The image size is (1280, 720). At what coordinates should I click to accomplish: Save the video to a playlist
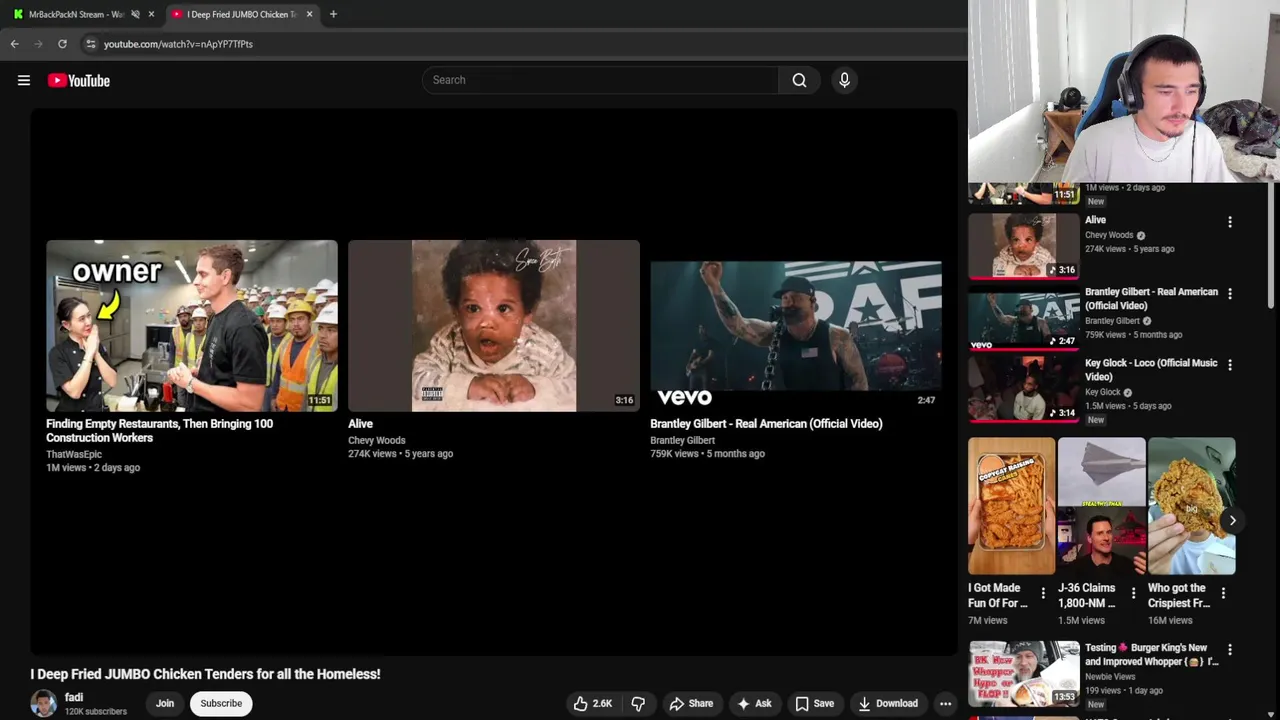(x=814, y=704)
